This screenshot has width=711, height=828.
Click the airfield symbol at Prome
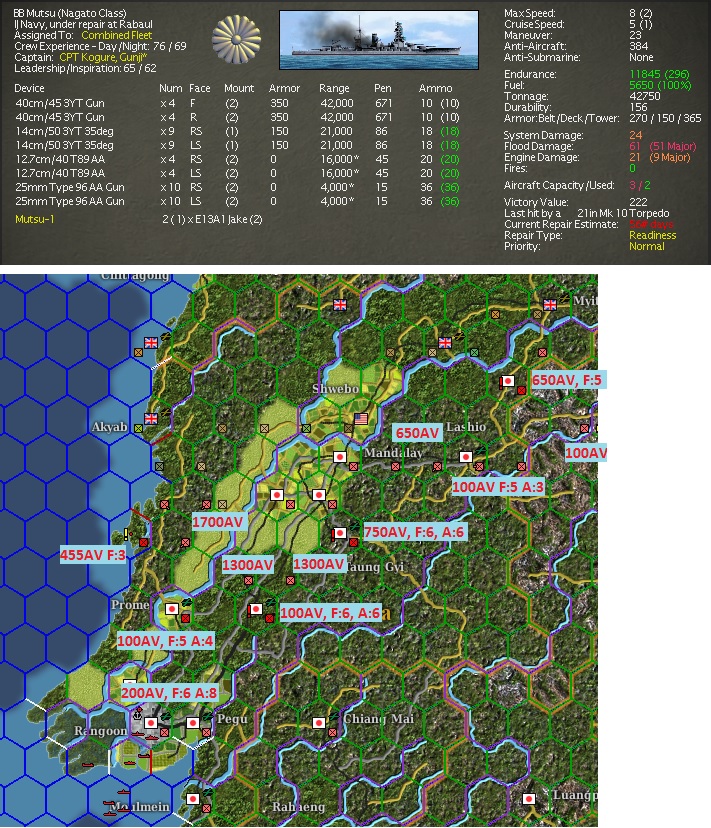[186, 603]
